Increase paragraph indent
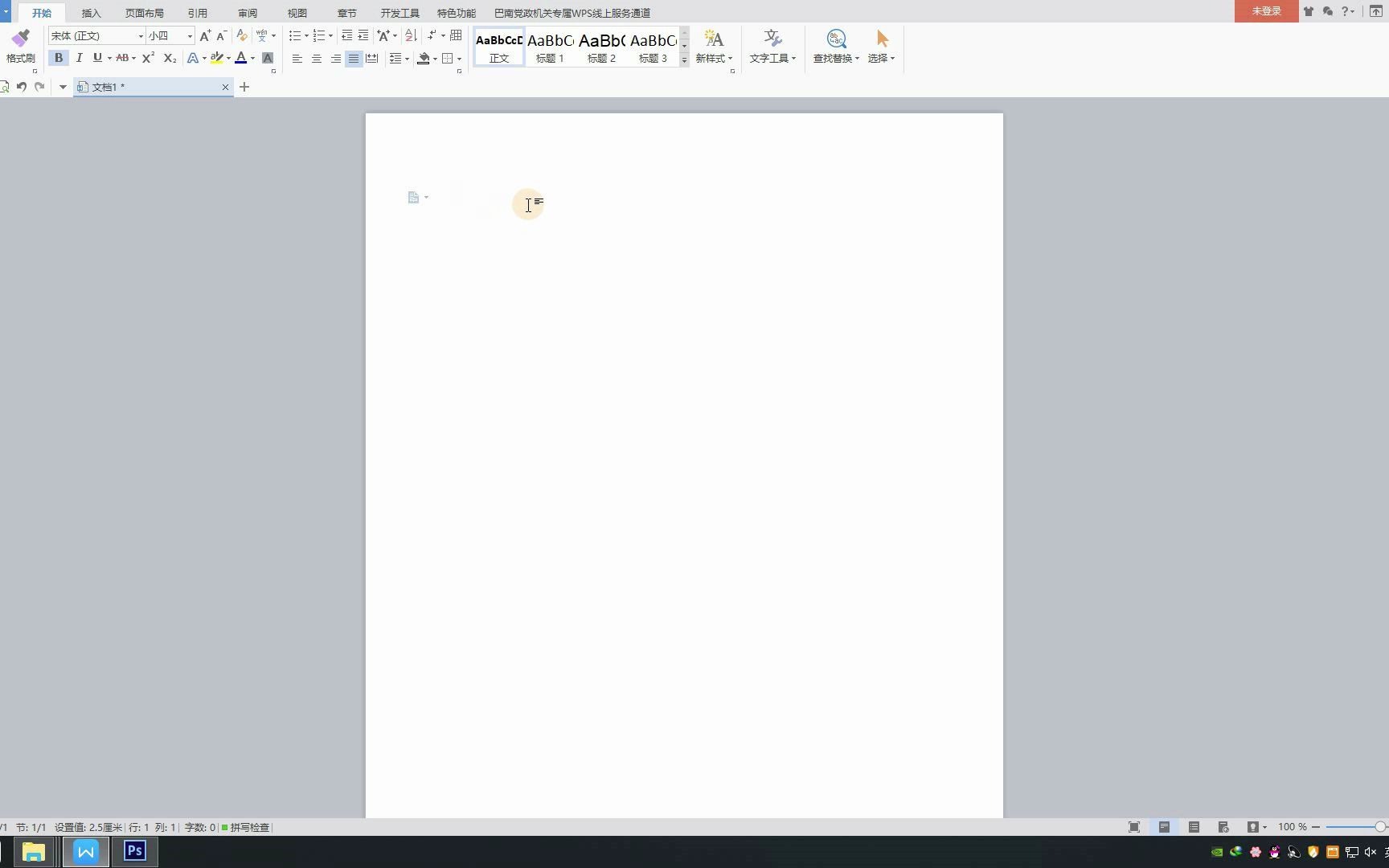Image resolution: width=1389 pixels, height=868 pixels. click(x=363, y=35)
